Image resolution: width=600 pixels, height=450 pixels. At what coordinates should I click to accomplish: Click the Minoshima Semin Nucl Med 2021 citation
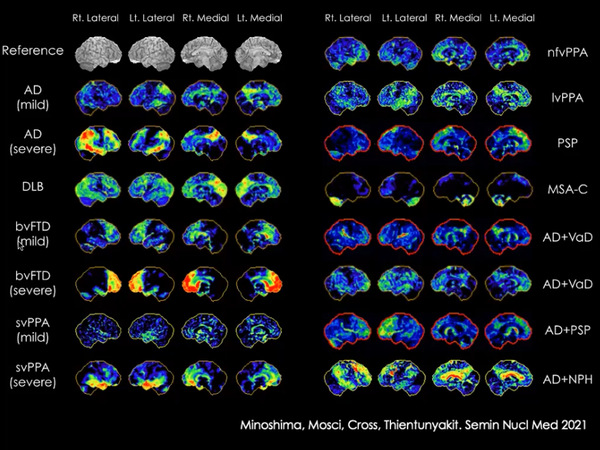pos(413,425)
